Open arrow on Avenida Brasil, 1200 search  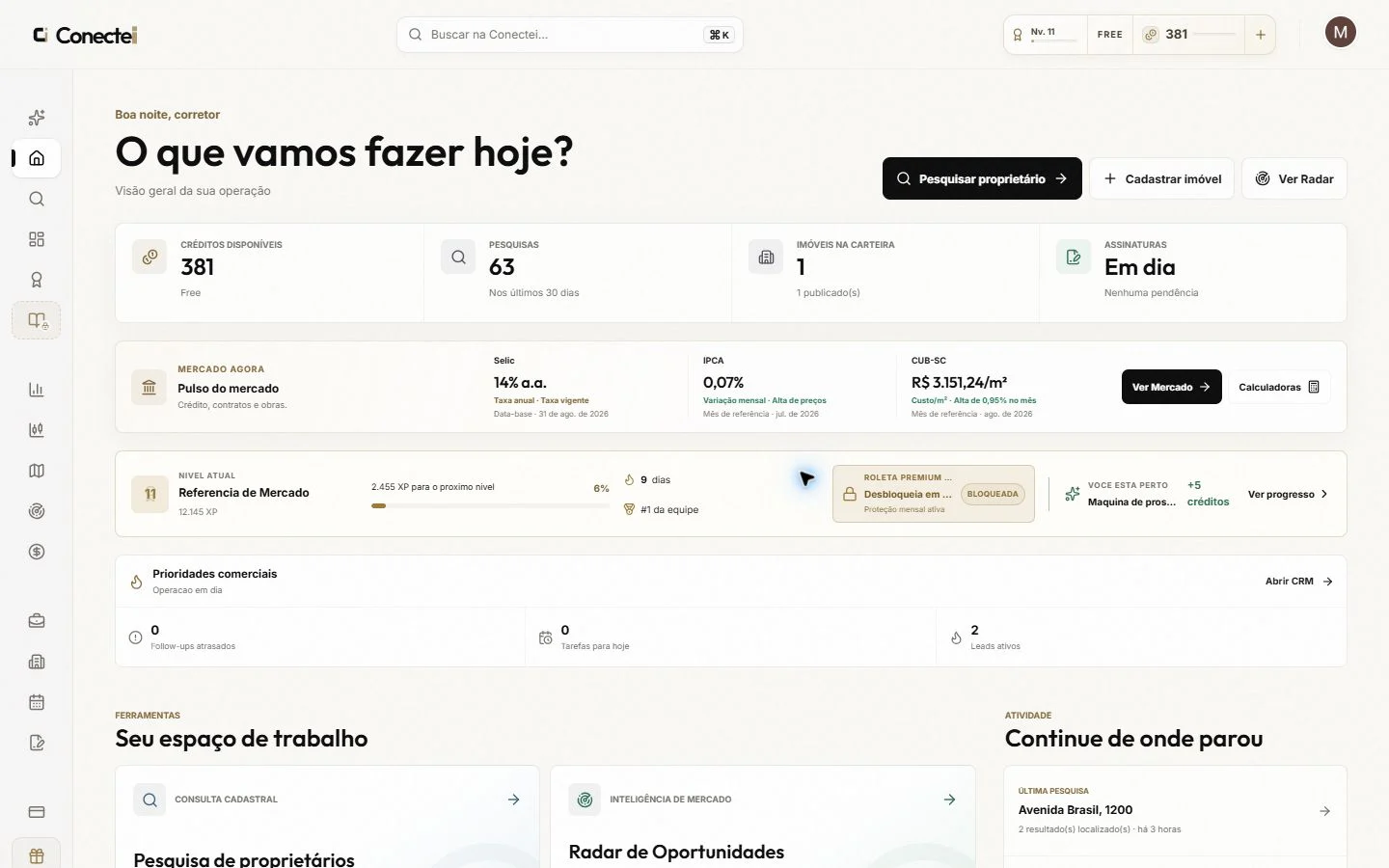pos(1324,811)
